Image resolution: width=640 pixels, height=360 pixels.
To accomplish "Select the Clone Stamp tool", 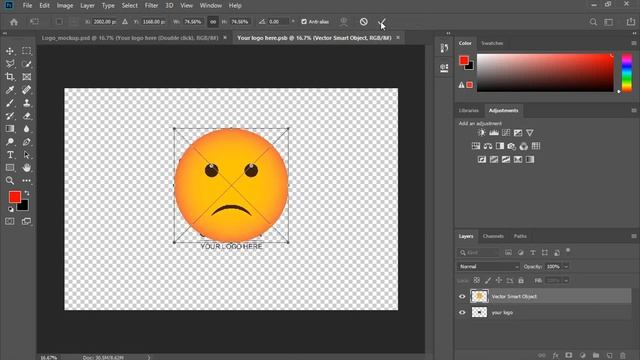I will pos(27,103).
